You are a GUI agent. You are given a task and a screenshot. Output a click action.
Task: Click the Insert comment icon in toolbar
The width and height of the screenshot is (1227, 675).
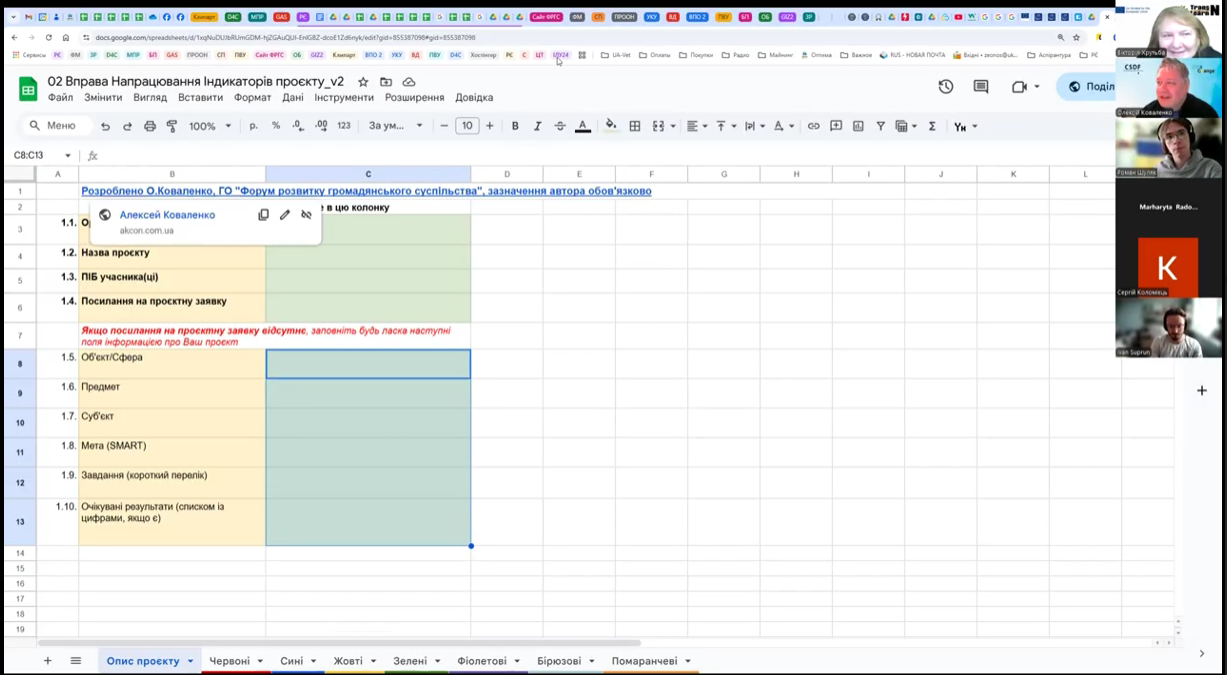pyautogui.click(x=834, y=126)
